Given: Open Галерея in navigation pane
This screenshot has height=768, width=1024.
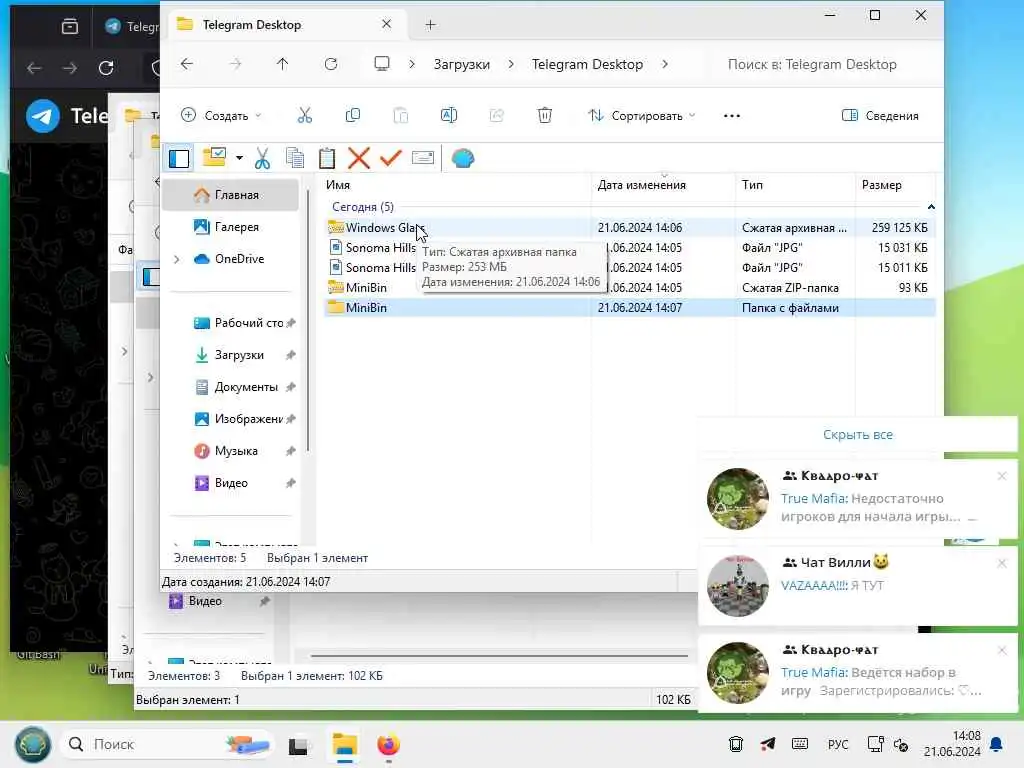Looking at the screenshot, I should pos(231,227).
